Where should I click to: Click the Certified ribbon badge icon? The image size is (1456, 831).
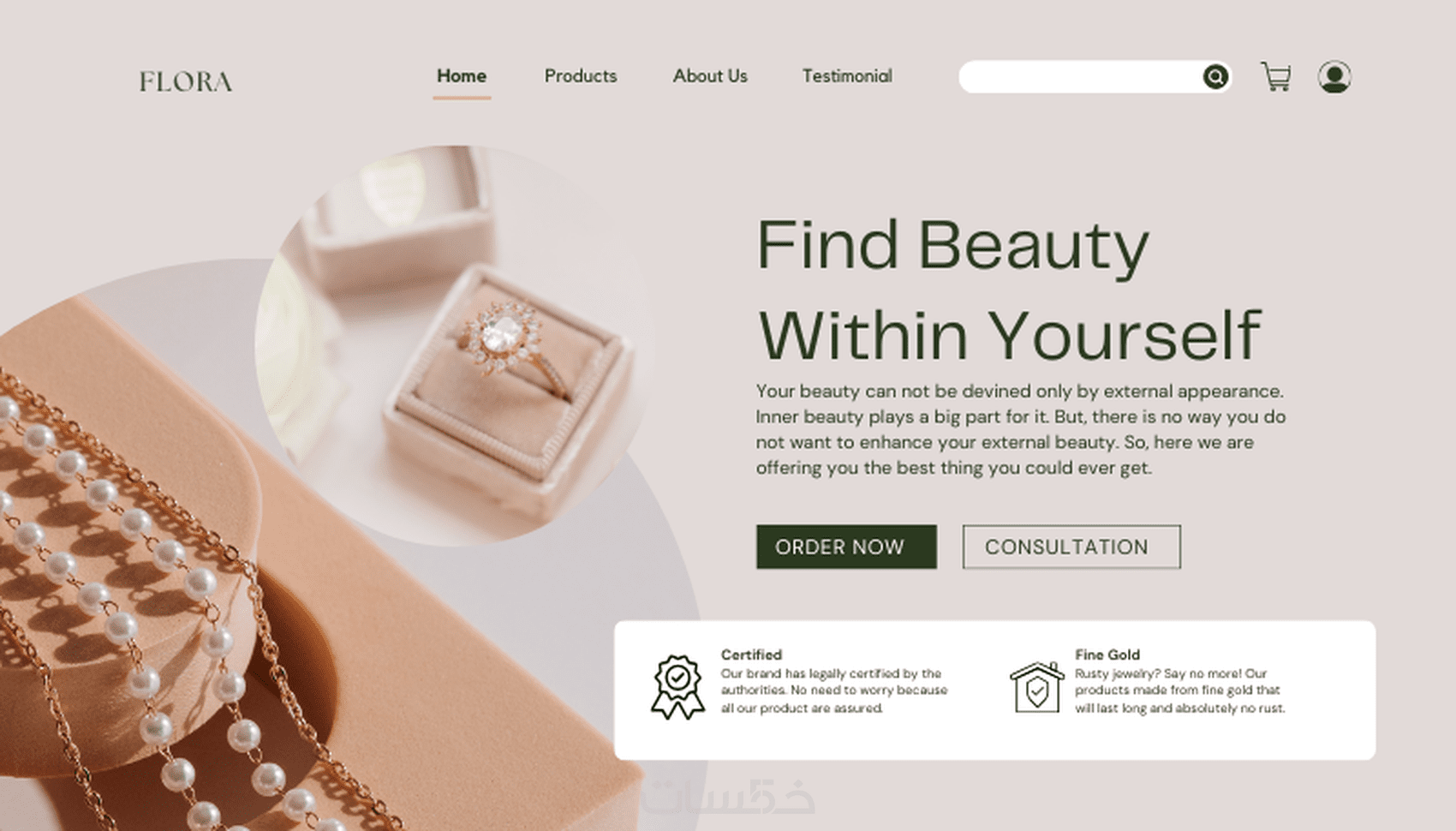[677, 687]
